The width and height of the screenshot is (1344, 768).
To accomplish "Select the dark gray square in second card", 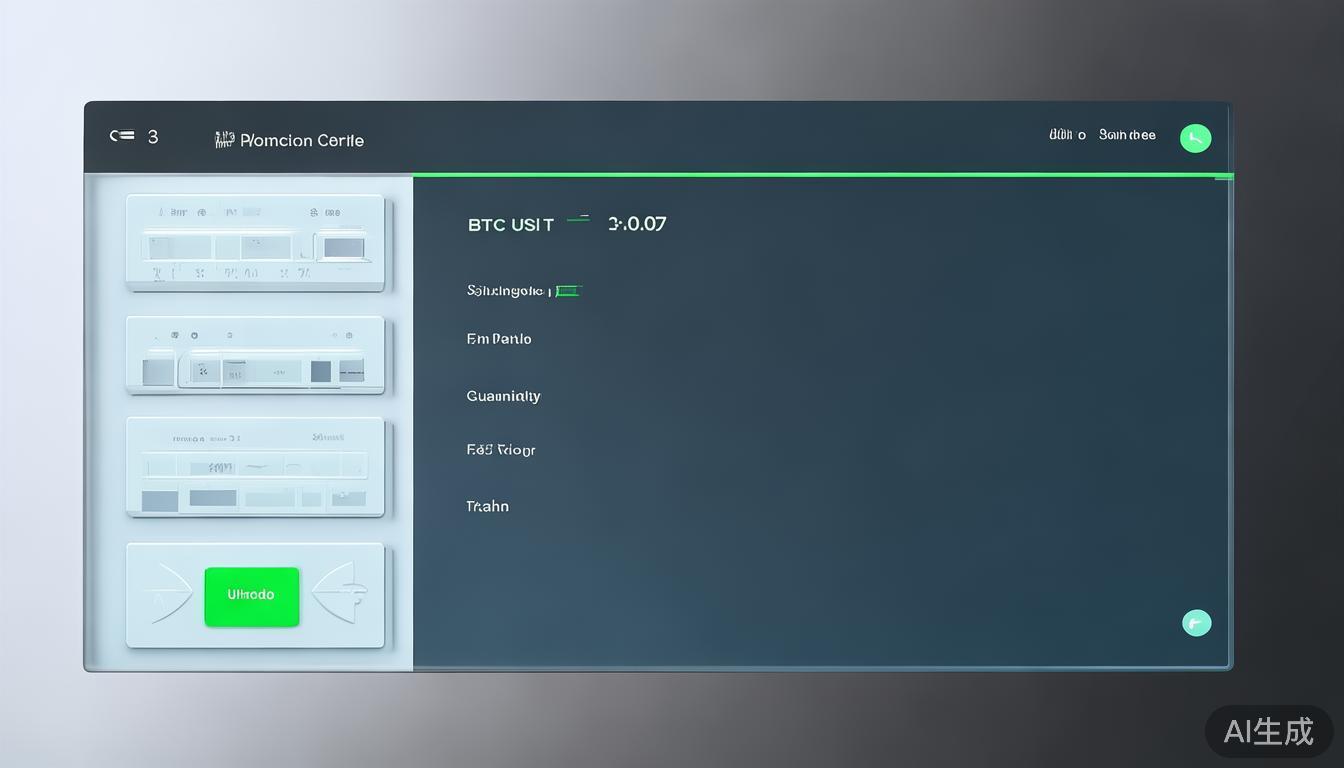I will 320,372.
